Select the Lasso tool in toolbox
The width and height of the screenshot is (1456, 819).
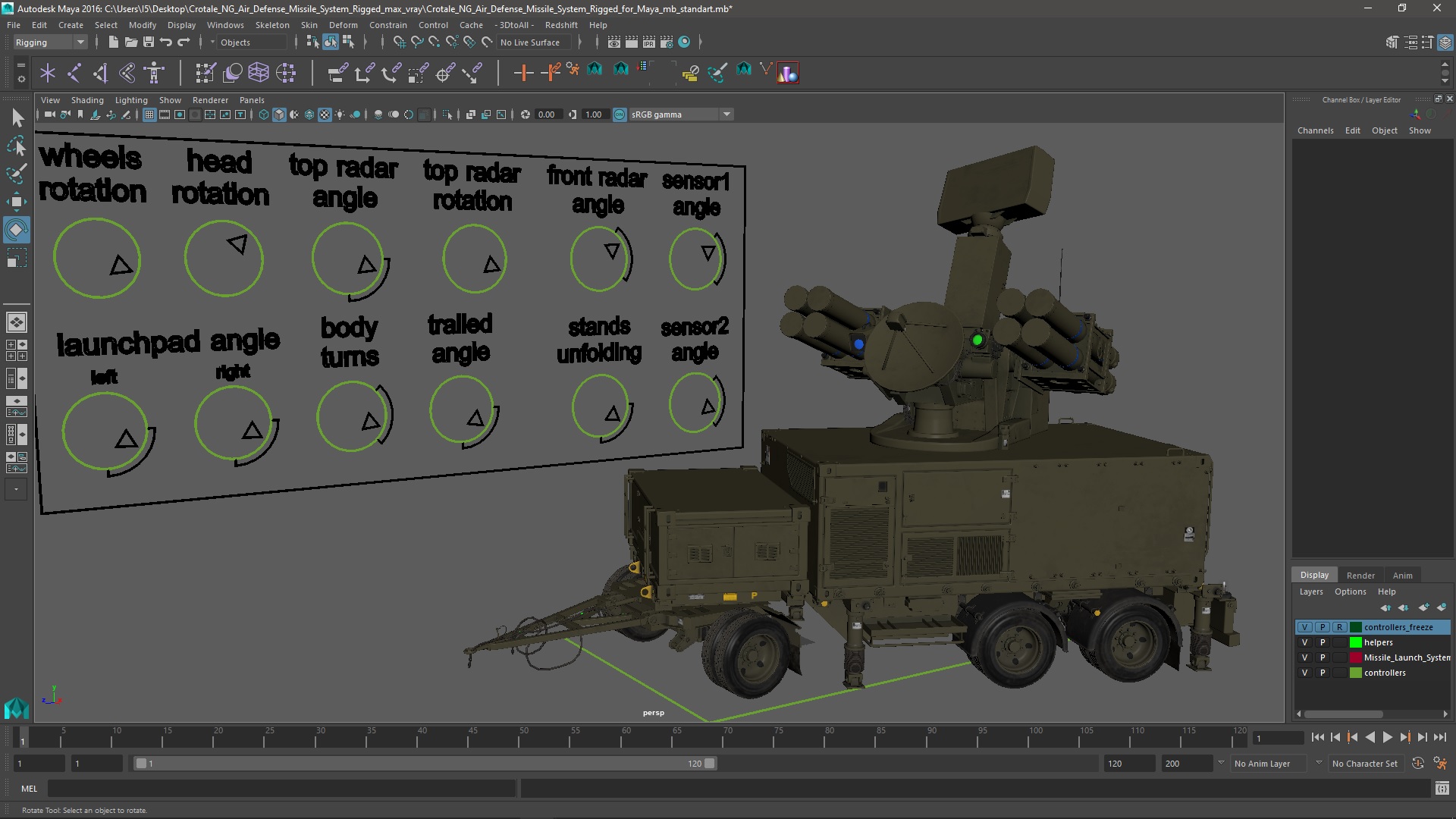pos(17,146)
